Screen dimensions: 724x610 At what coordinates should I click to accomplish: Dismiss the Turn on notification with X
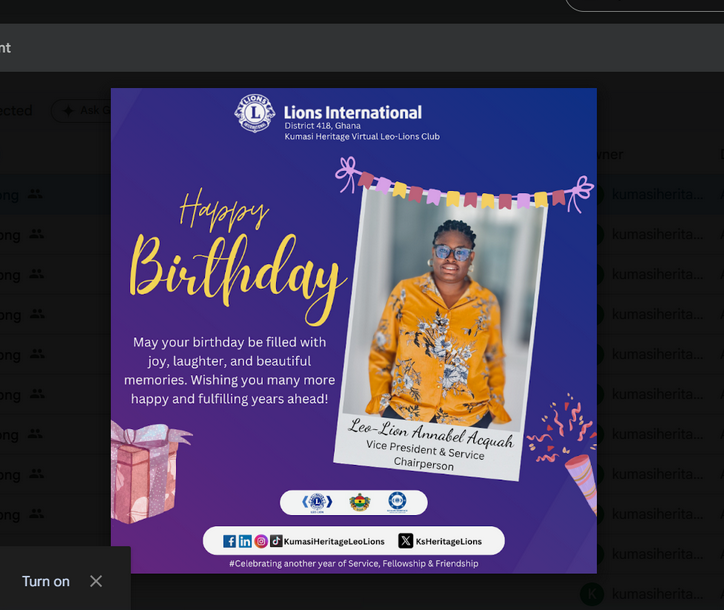[96, 581]
